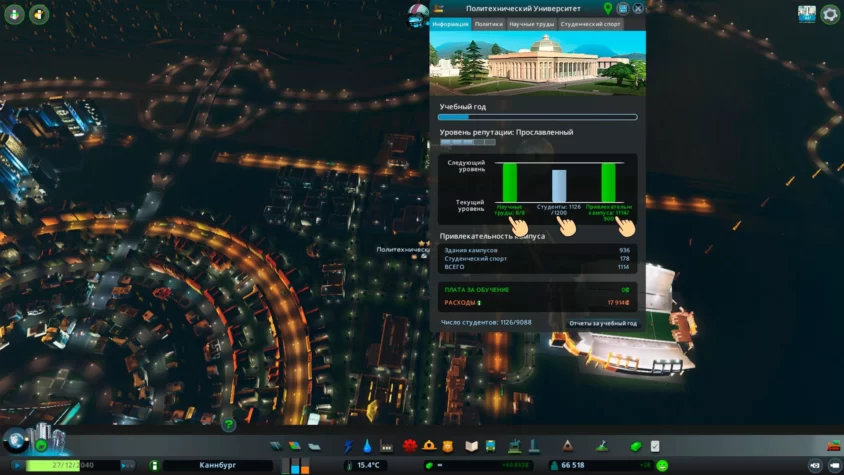Switch to the Политики tab
The width and height of the screenshot is (844, 475).
tap(489, 24)
